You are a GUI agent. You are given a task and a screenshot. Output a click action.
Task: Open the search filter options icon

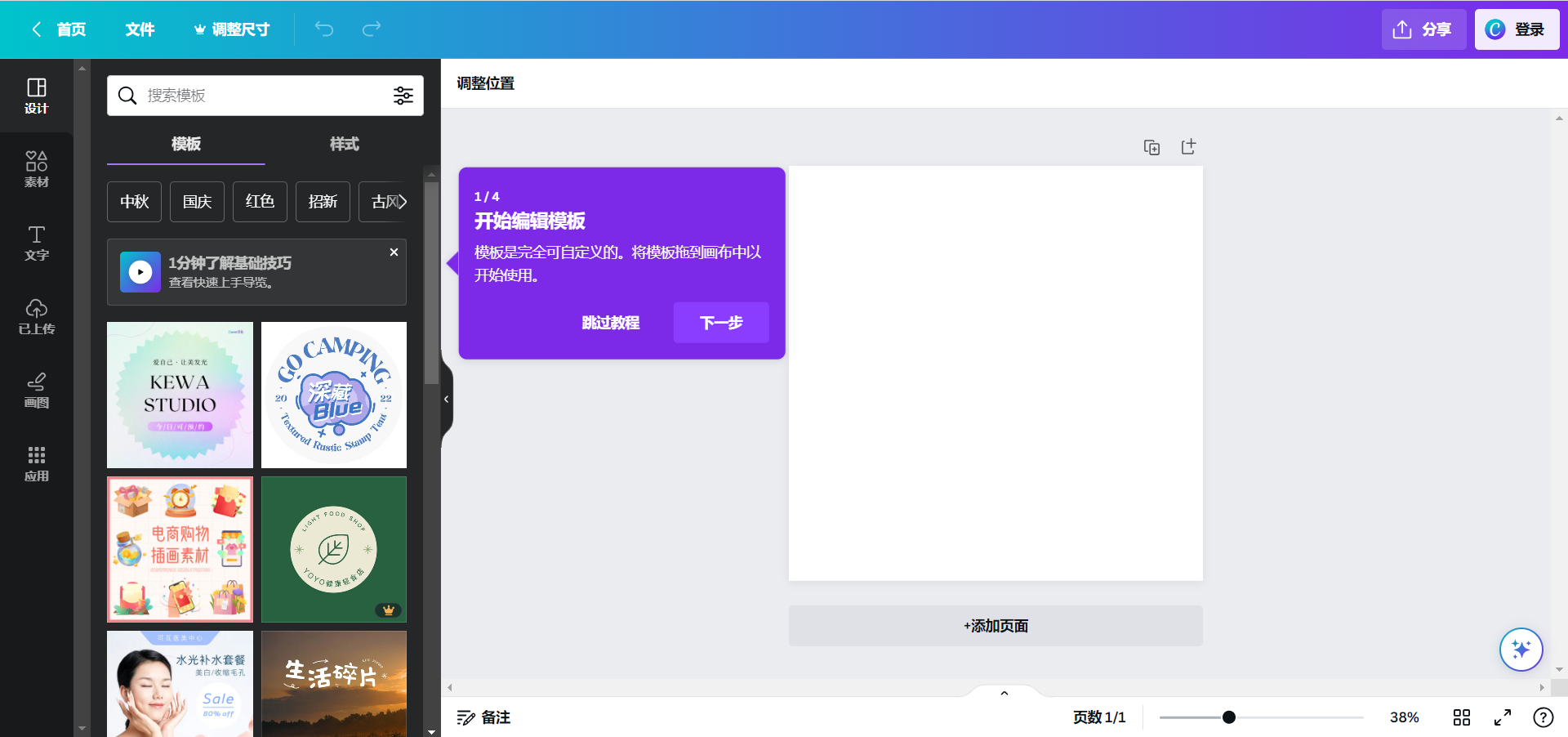[403, 96]
